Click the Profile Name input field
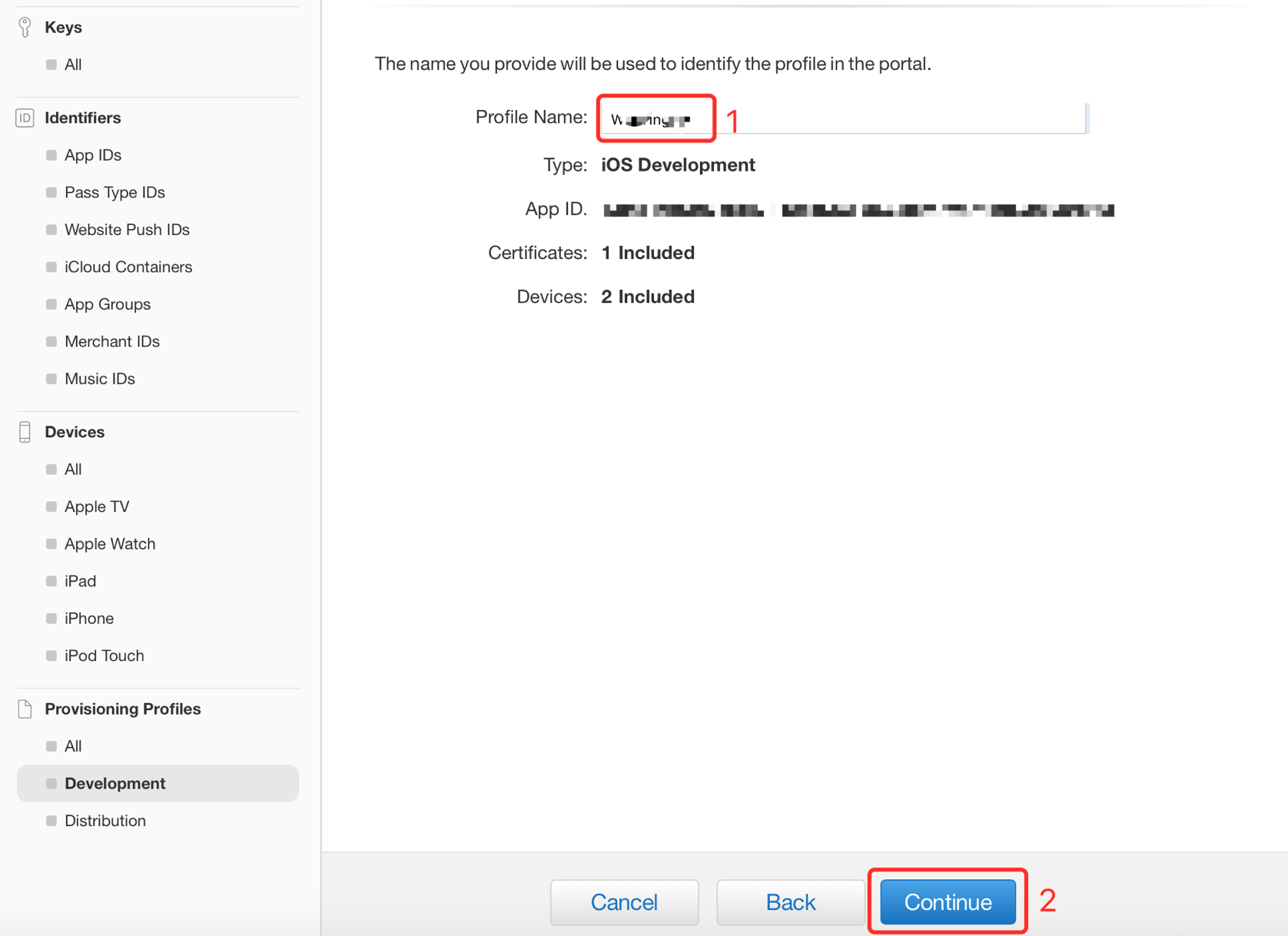 point(843,118)
